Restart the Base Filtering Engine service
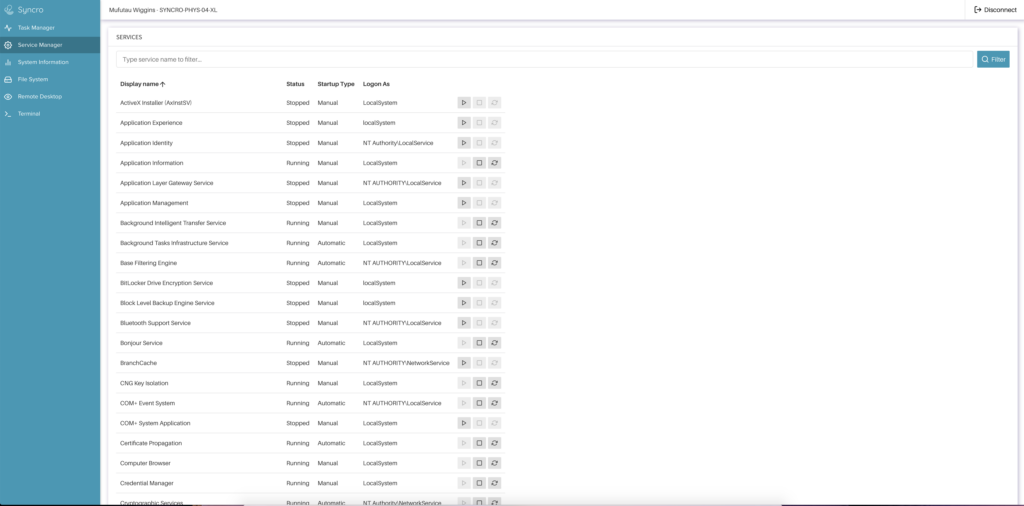Image resolution: width=1024 pixels, height=506 pixels. (494, 263)
